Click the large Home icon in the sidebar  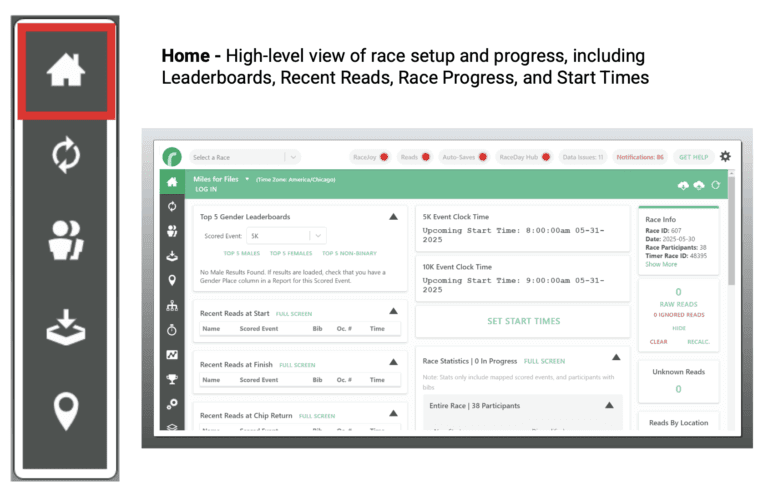click(66, 70)
